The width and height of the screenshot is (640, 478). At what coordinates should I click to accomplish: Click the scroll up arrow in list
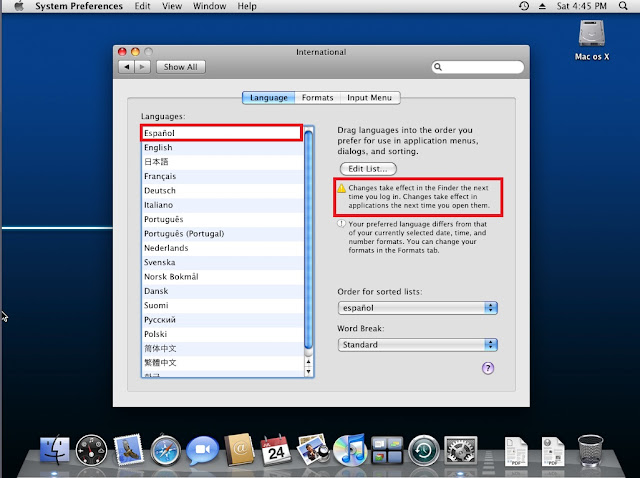[x=309, y=362]
